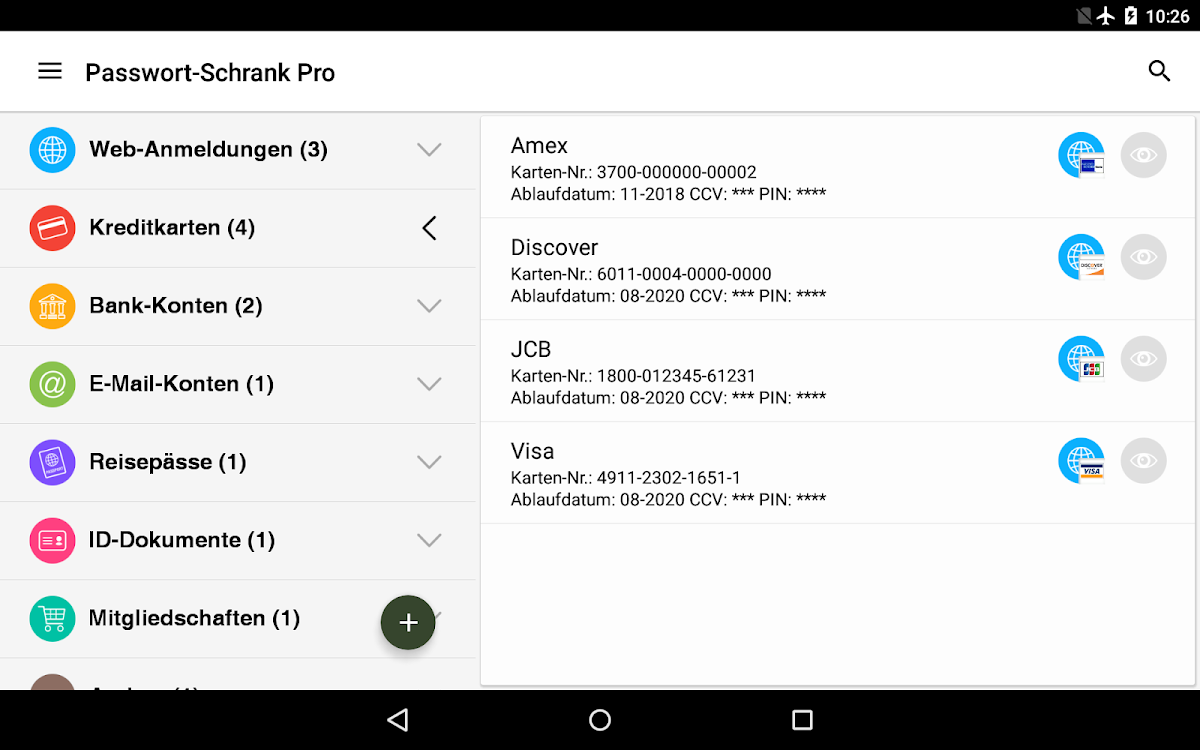Tap the Android back navigation button
The width and height of the screenshot is (1200, 750).
398,720
